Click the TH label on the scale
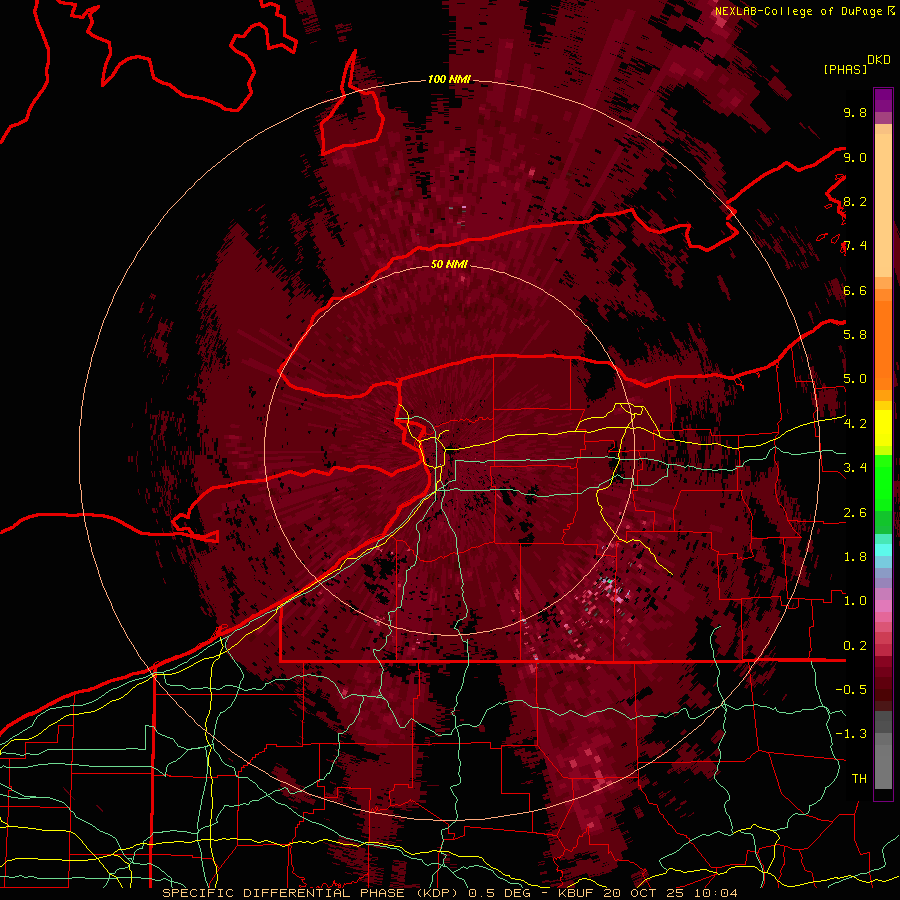The width and height of the screenshot is (900, 900). click(859, 779)
